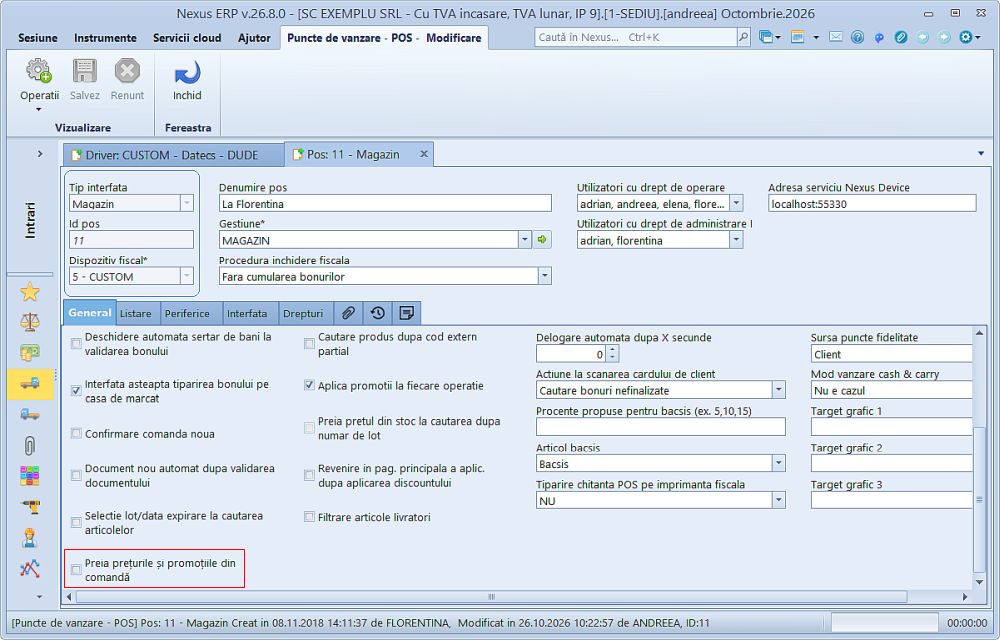Open the line chart sidebar icon

click(x=29, y=568)
